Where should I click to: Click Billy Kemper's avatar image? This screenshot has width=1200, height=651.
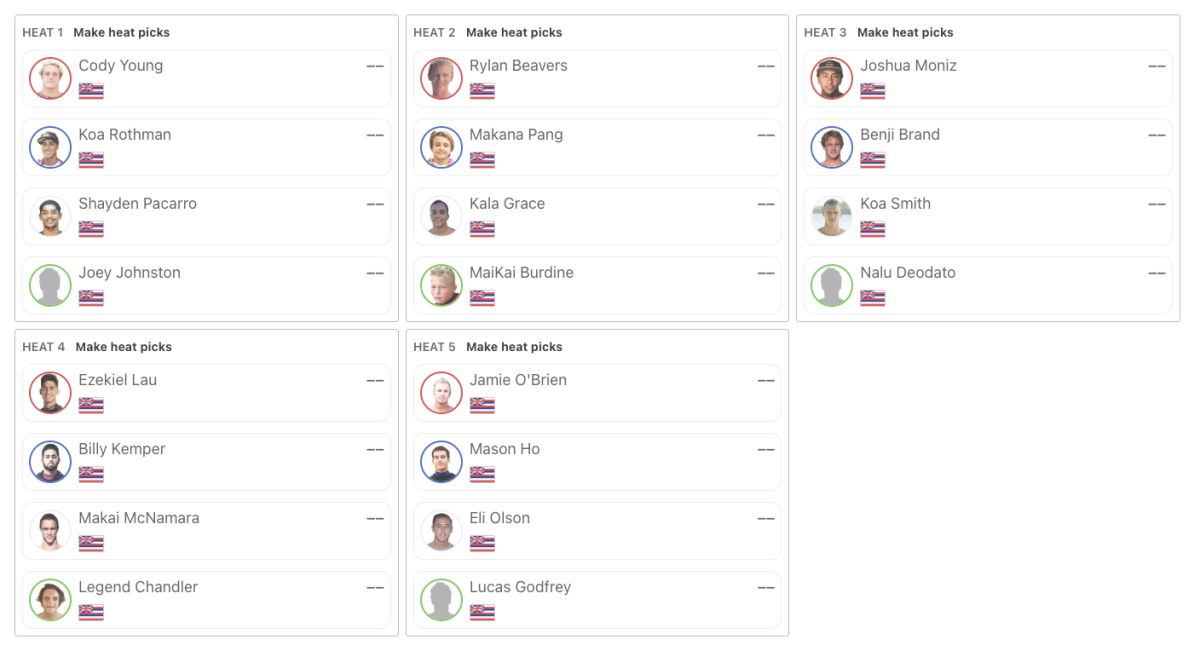tap(50, 462)
